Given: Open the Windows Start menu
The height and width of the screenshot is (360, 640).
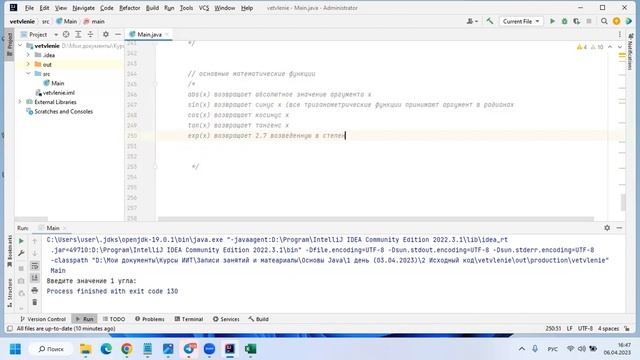Looking at the screenshot, I should click(16, 349).
